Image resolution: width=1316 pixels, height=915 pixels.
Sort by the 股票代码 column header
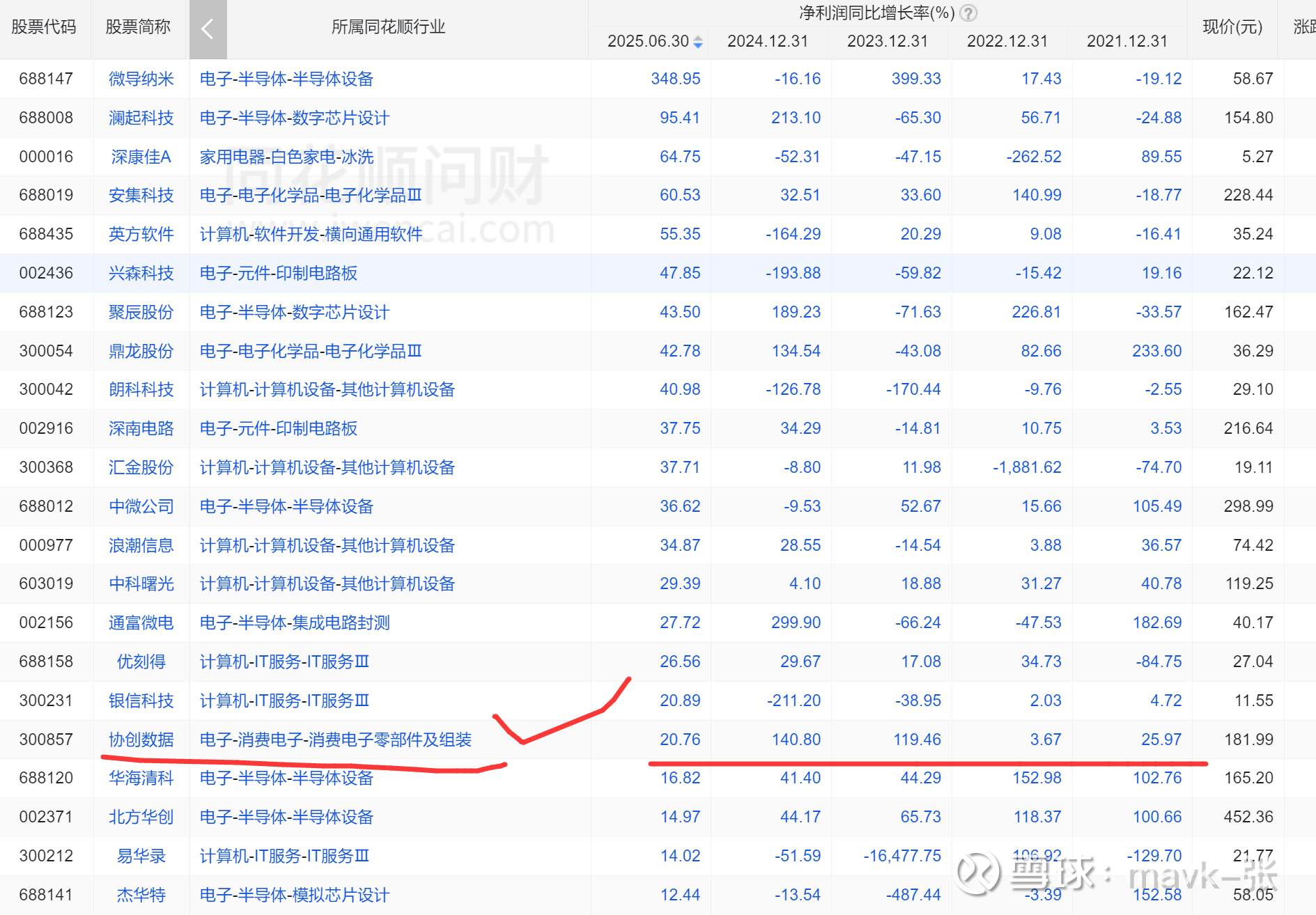(44, 27)
